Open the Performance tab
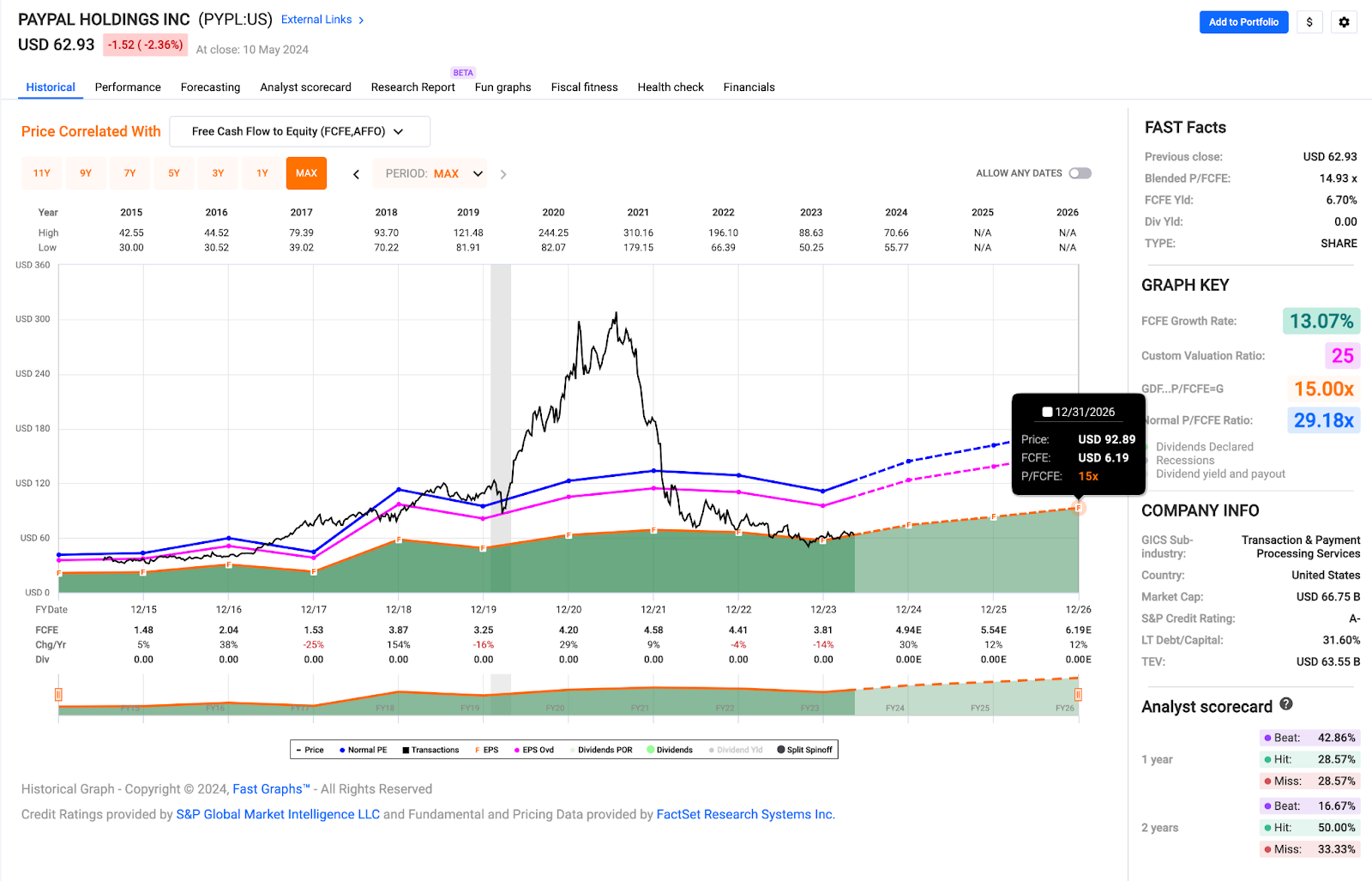The width and height of the screenshot is (1372, 881). coord(128,87)
